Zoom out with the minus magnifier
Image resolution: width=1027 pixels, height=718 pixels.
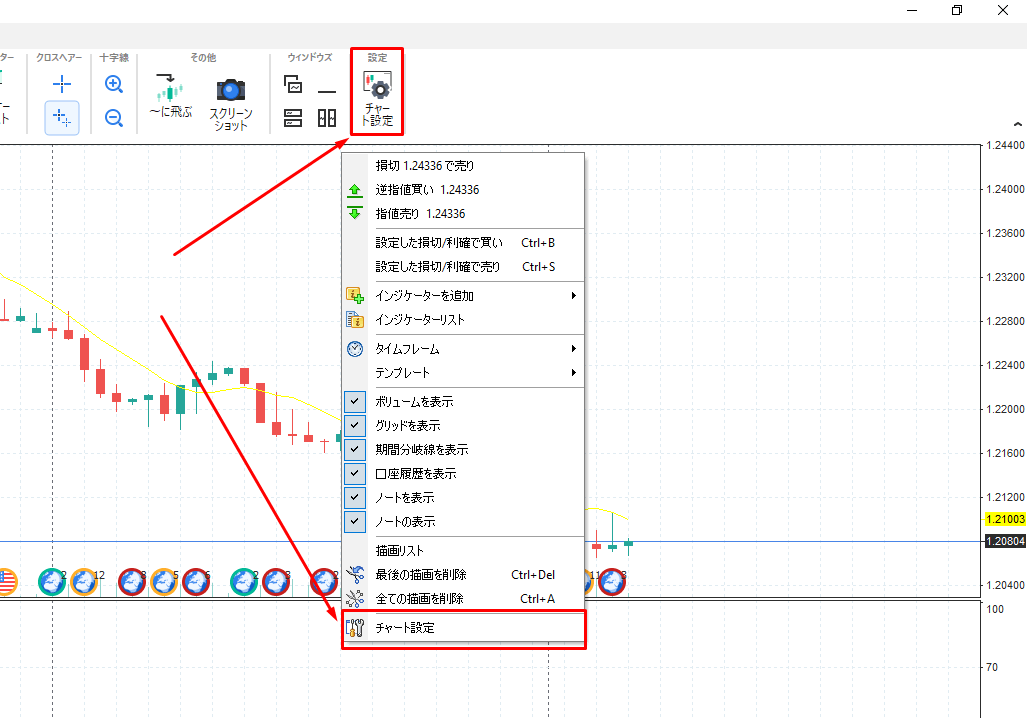point(114,118)
